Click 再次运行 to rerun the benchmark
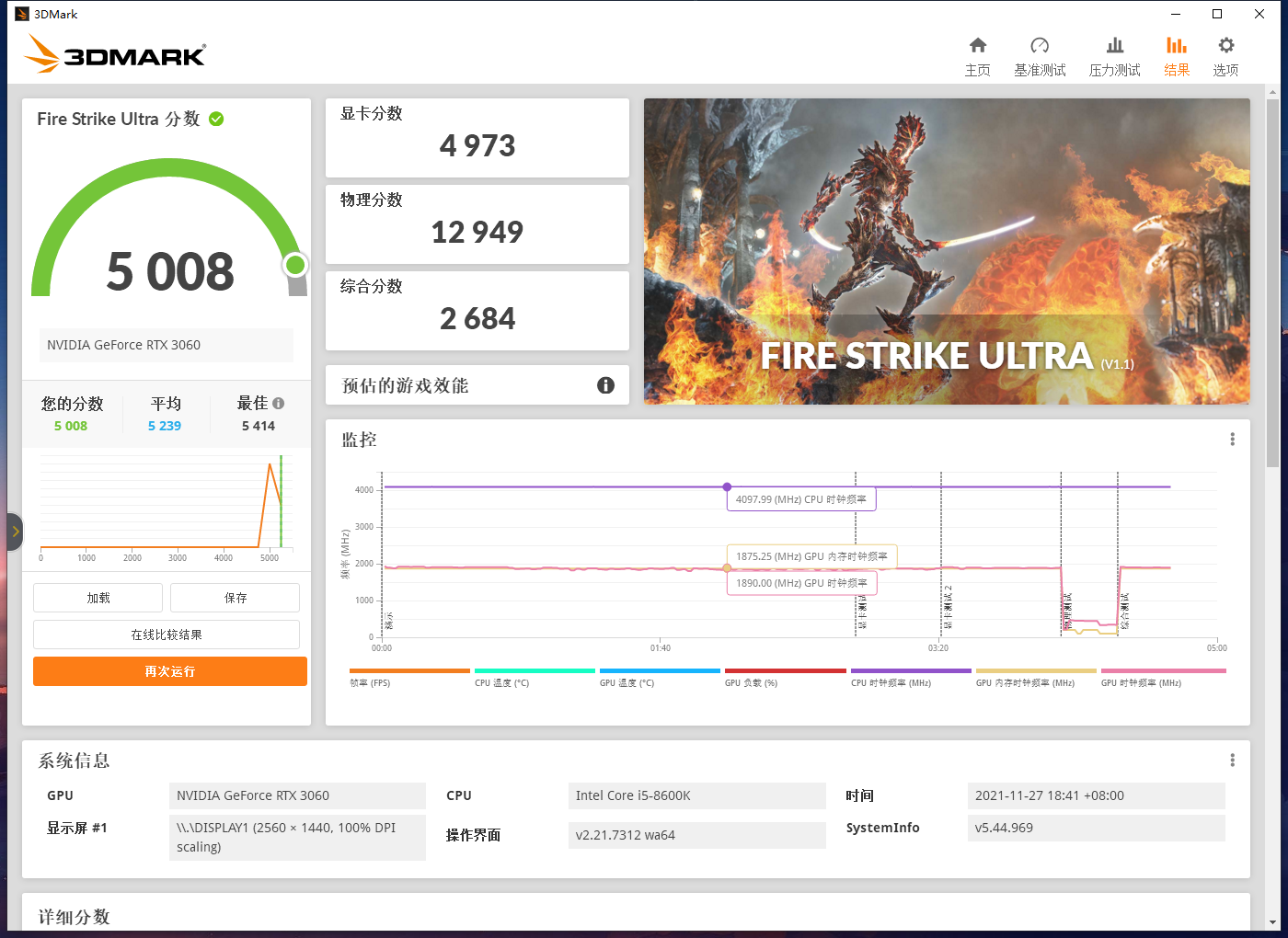Viewport: 1288px width, 938px height. [169, 671]
